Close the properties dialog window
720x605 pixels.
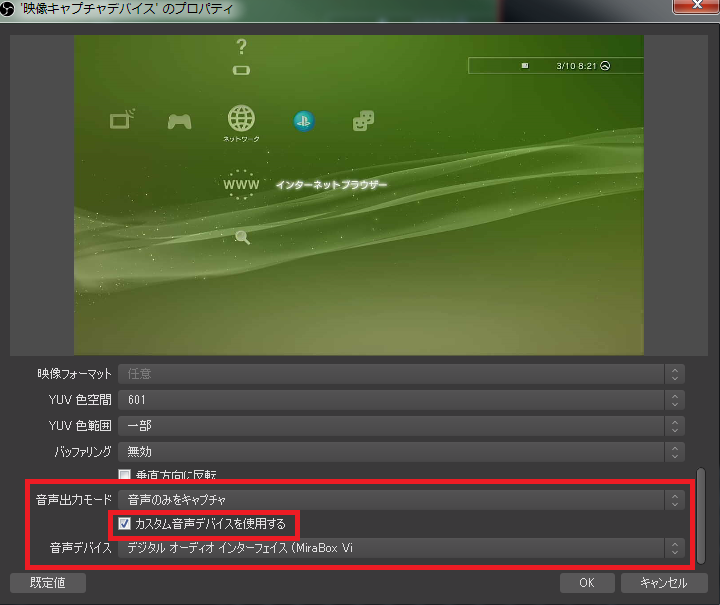click(x=695, y=6)
